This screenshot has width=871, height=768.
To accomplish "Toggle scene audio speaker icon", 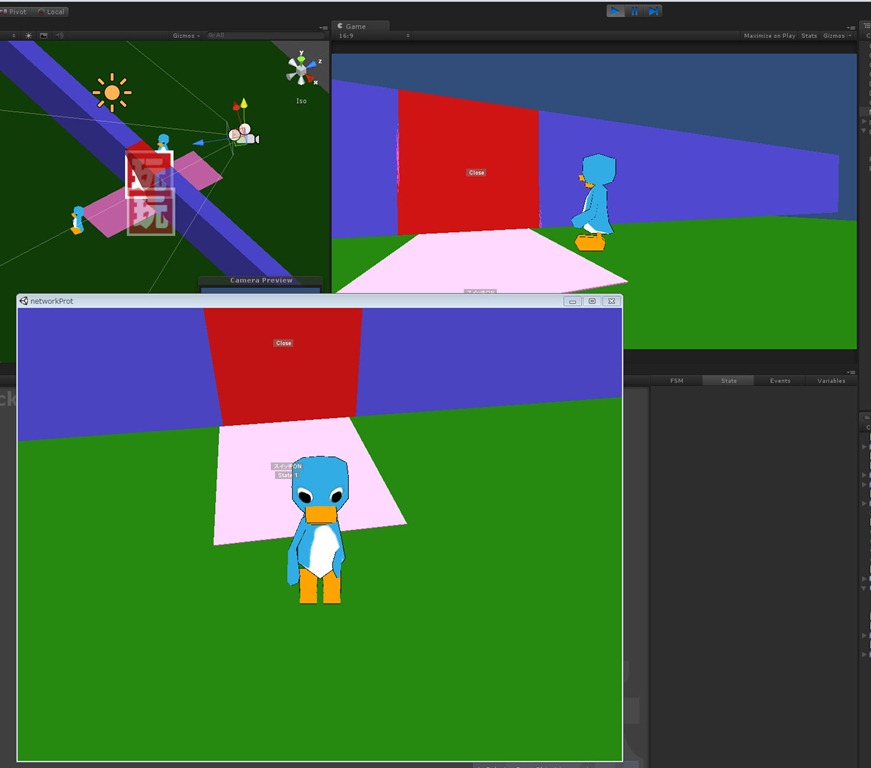I will tap(59, 36).
